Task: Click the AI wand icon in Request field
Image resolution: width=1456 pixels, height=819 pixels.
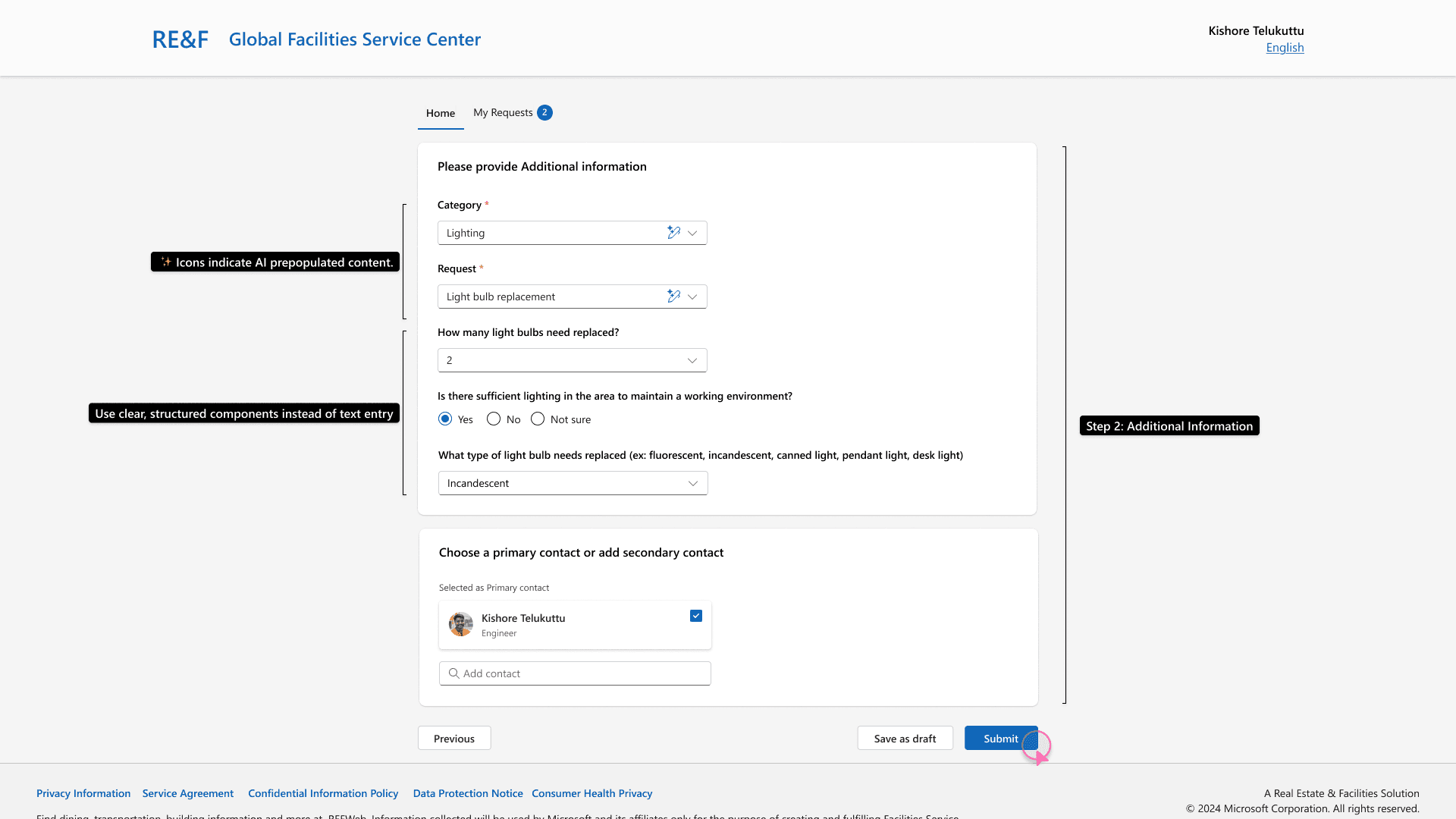Action: pos(673,297)
